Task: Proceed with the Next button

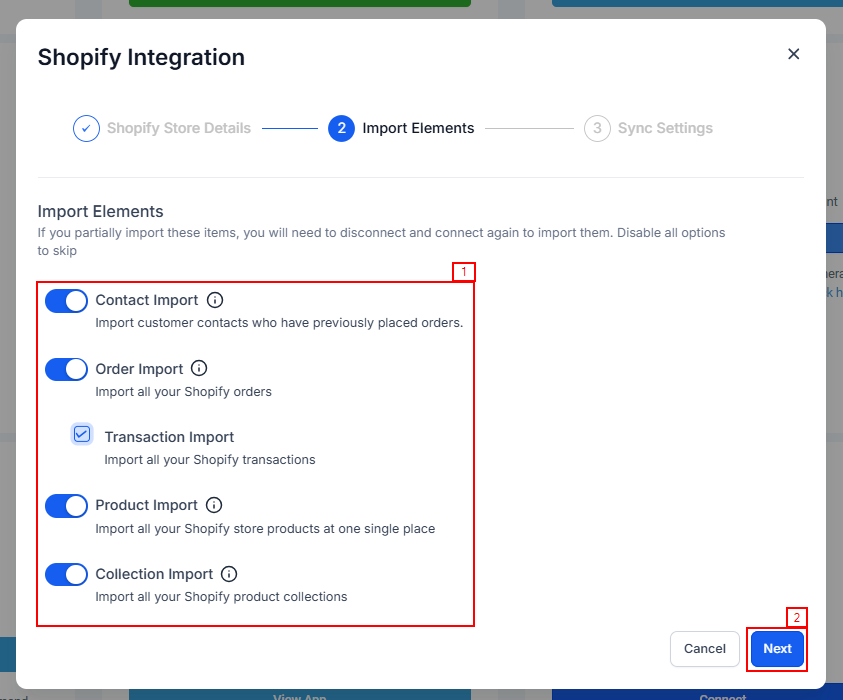Action: 777,648
